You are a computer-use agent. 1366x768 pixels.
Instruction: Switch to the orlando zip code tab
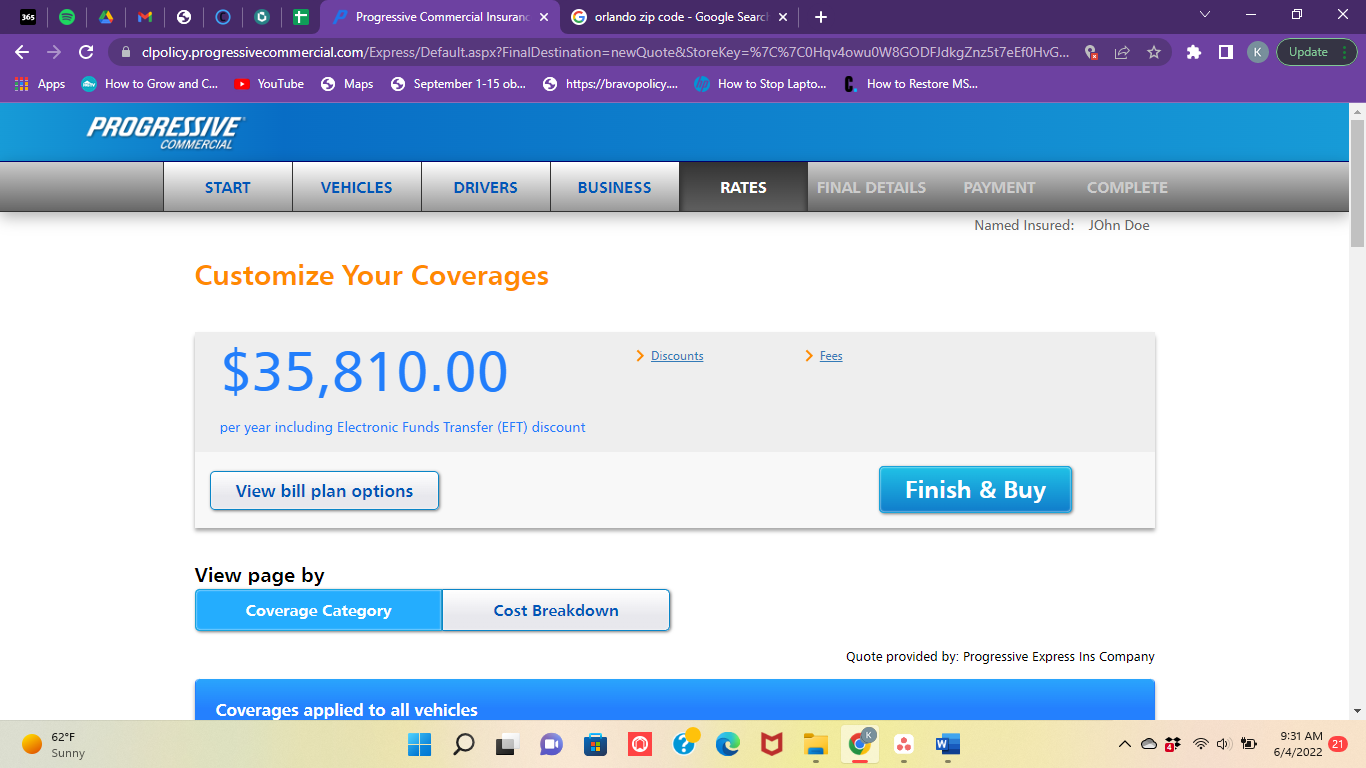680,17
